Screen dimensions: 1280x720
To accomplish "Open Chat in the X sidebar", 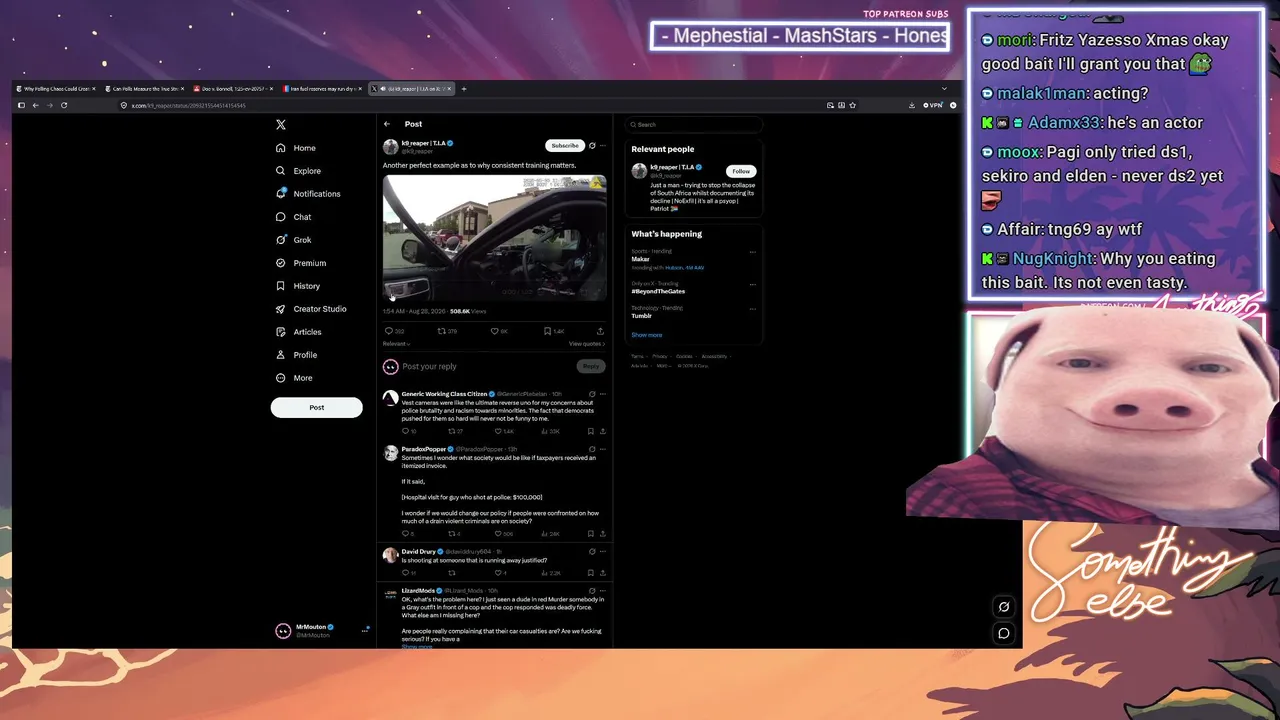I will [x=293, y=217].
